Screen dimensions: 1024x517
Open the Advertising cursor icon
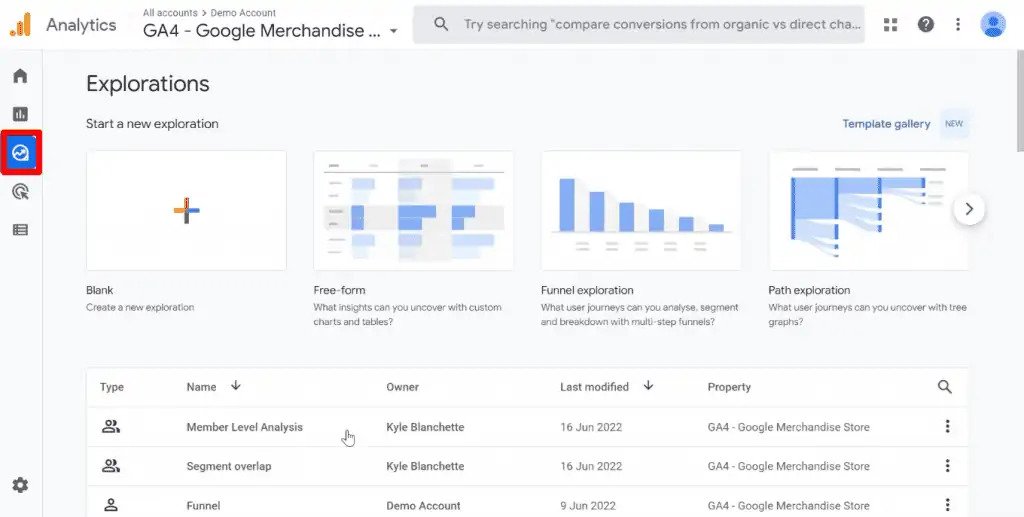[x=20, y=191]
